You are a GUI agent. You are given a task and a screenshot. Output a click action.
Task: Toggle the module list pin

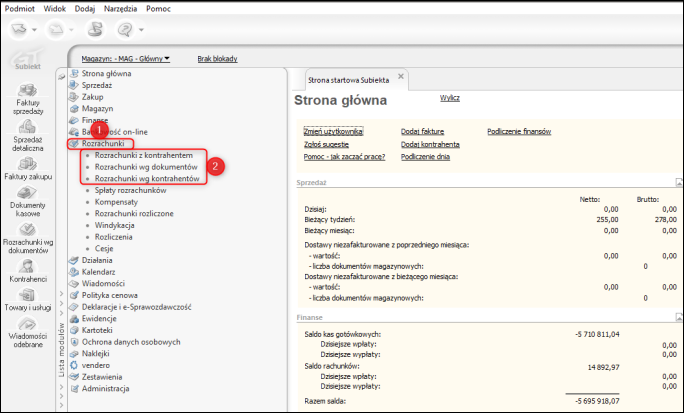[61, 75]
